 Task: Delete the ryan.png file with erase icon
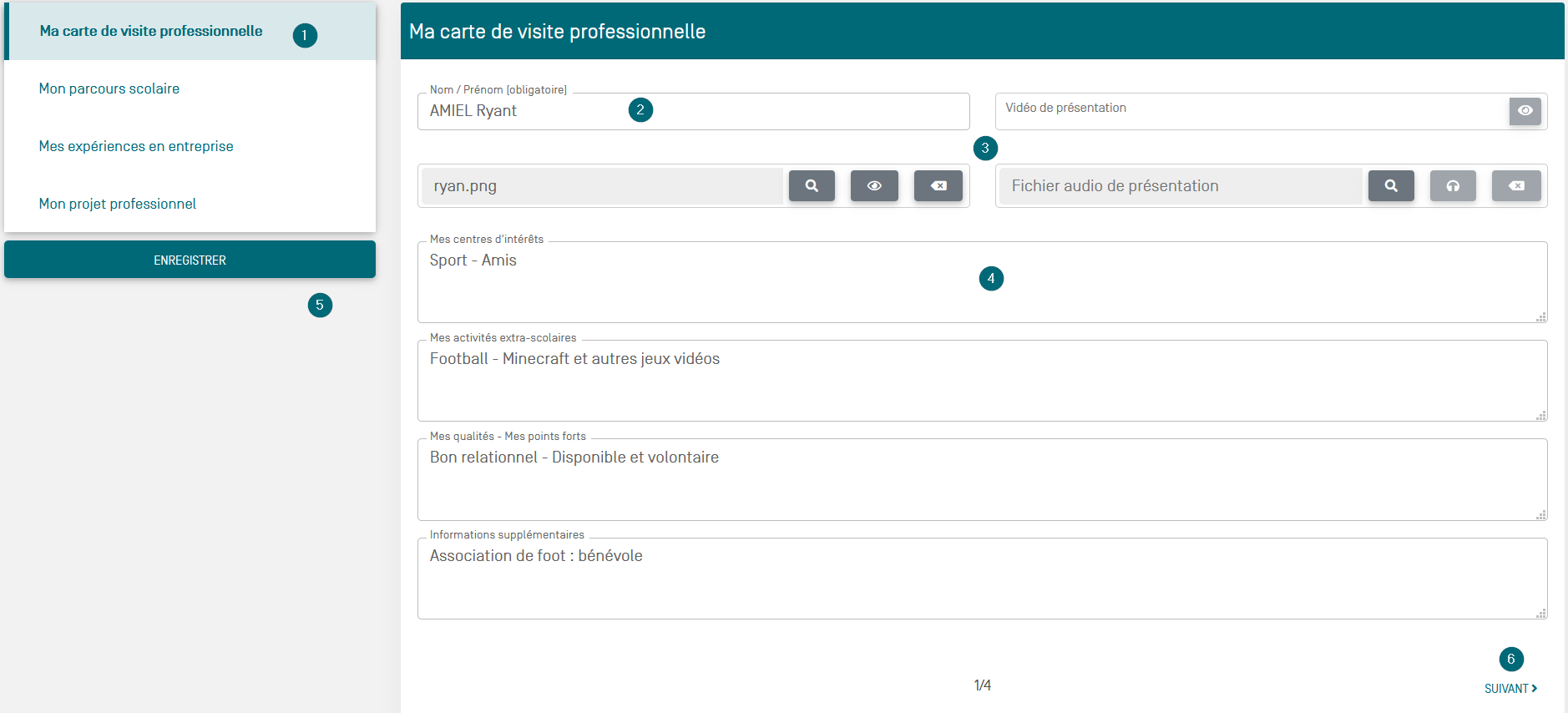pos(938,186)
